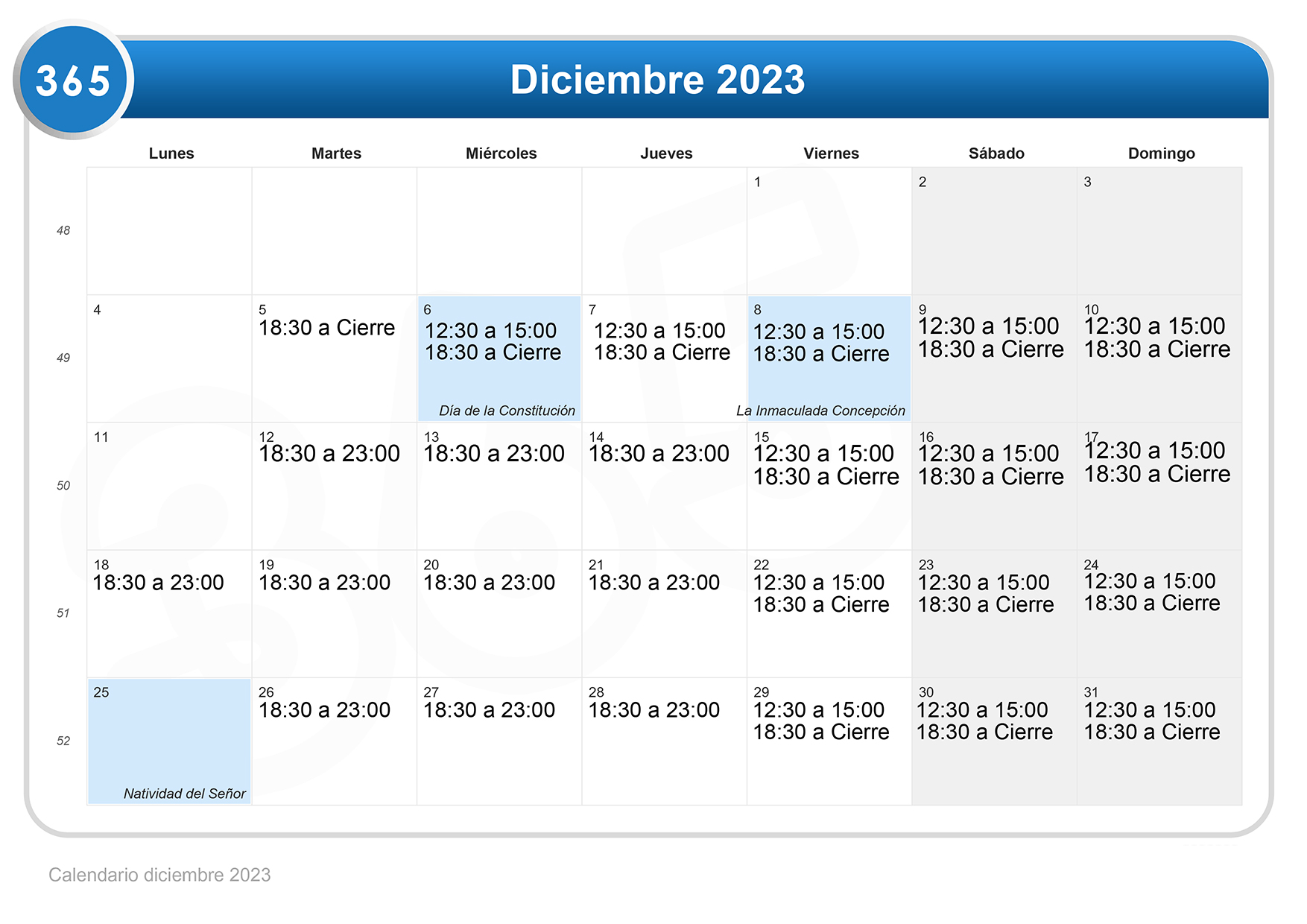The width and height of the screenshot is (1307, 924).
Task: Click the Calendario diciembre 2023 caption
Action: point(159,875)
